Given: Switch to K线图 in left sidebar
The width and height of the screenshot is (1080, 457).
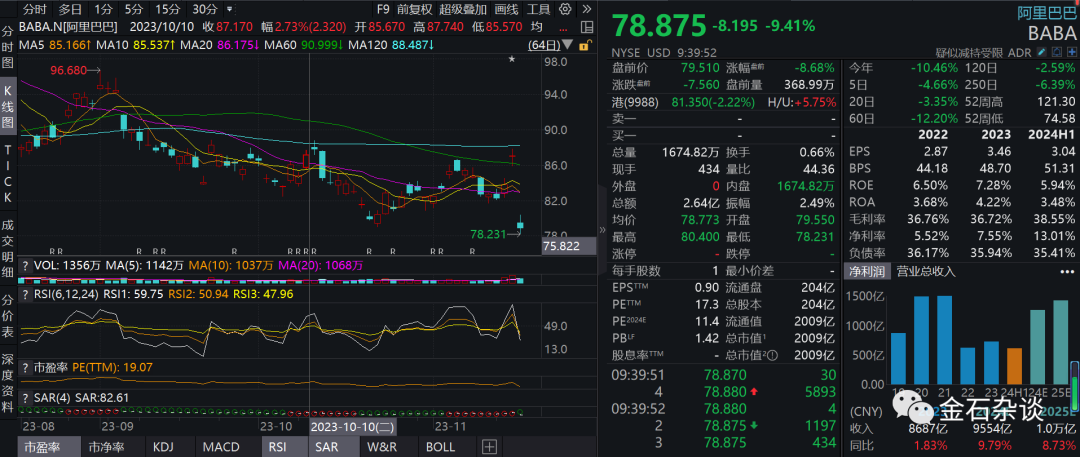Looking at the screenshot, I should [x=8, y=108].
